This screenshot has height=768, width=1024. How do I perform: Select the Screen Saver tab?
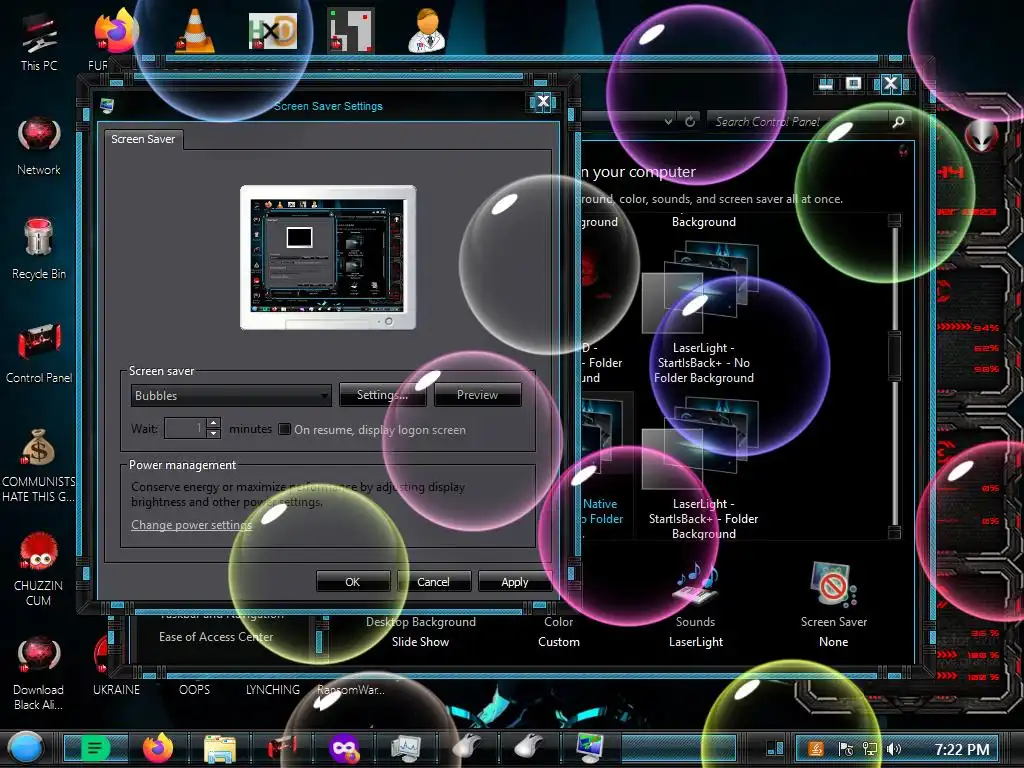[x=143, y=139]
